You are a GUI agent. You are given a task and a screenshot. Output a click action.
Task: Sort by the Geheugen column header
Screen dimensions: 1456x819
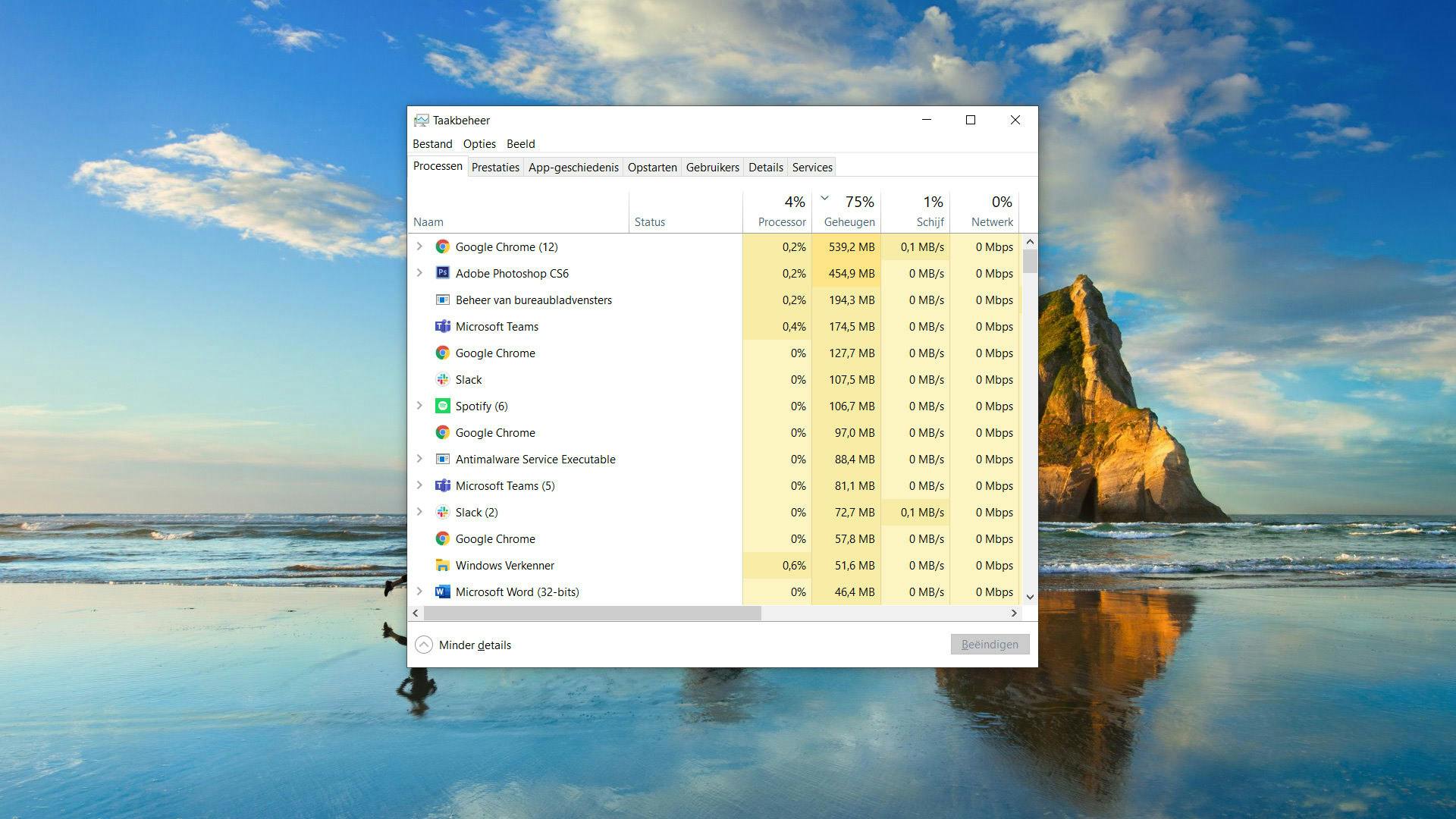pyautogui.click(x=849, y=221)
